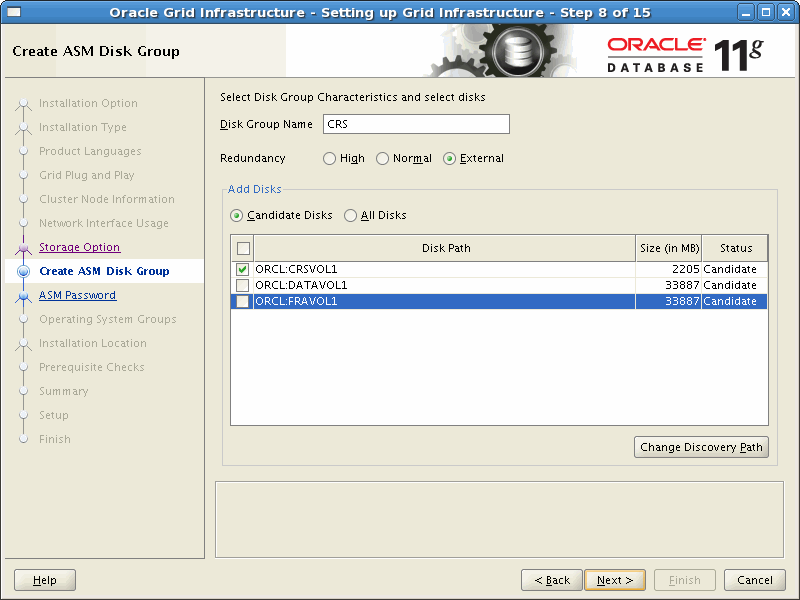
Task: Click the Prerequisite Checks step label
Action: pyautogui.click(x=92, y=367)
